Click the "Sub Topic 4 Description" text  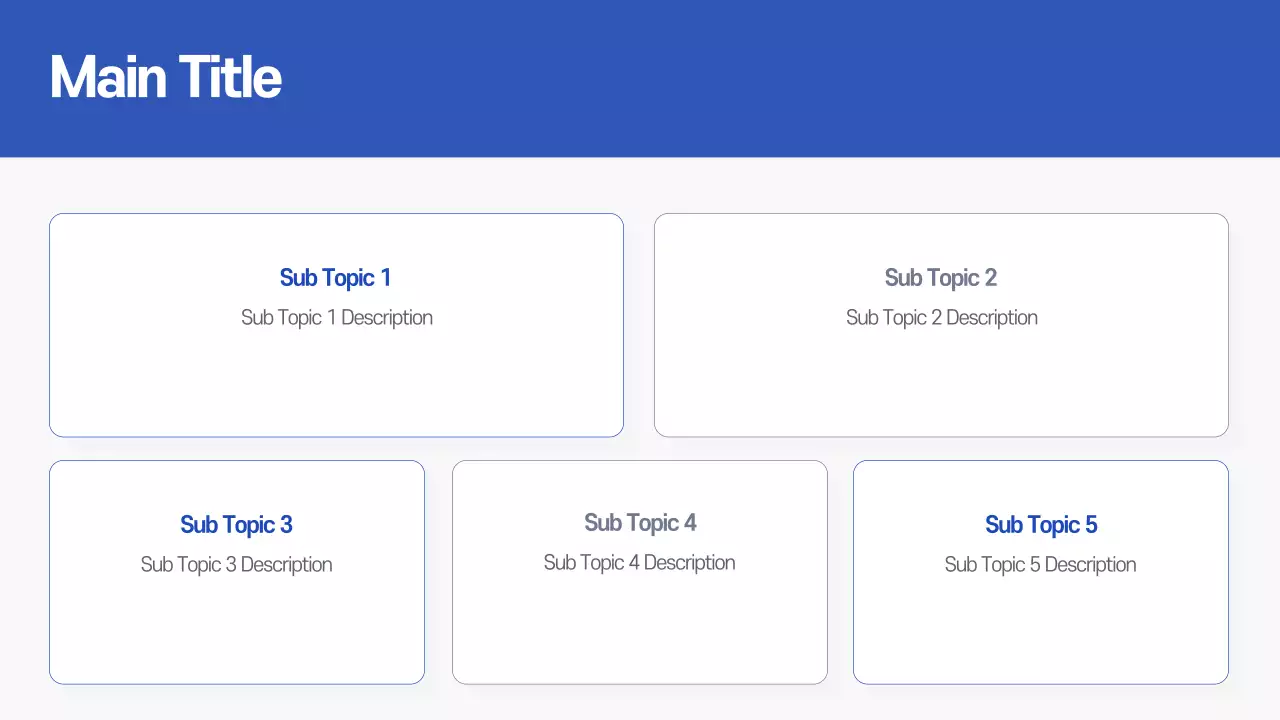click(640, 563)
